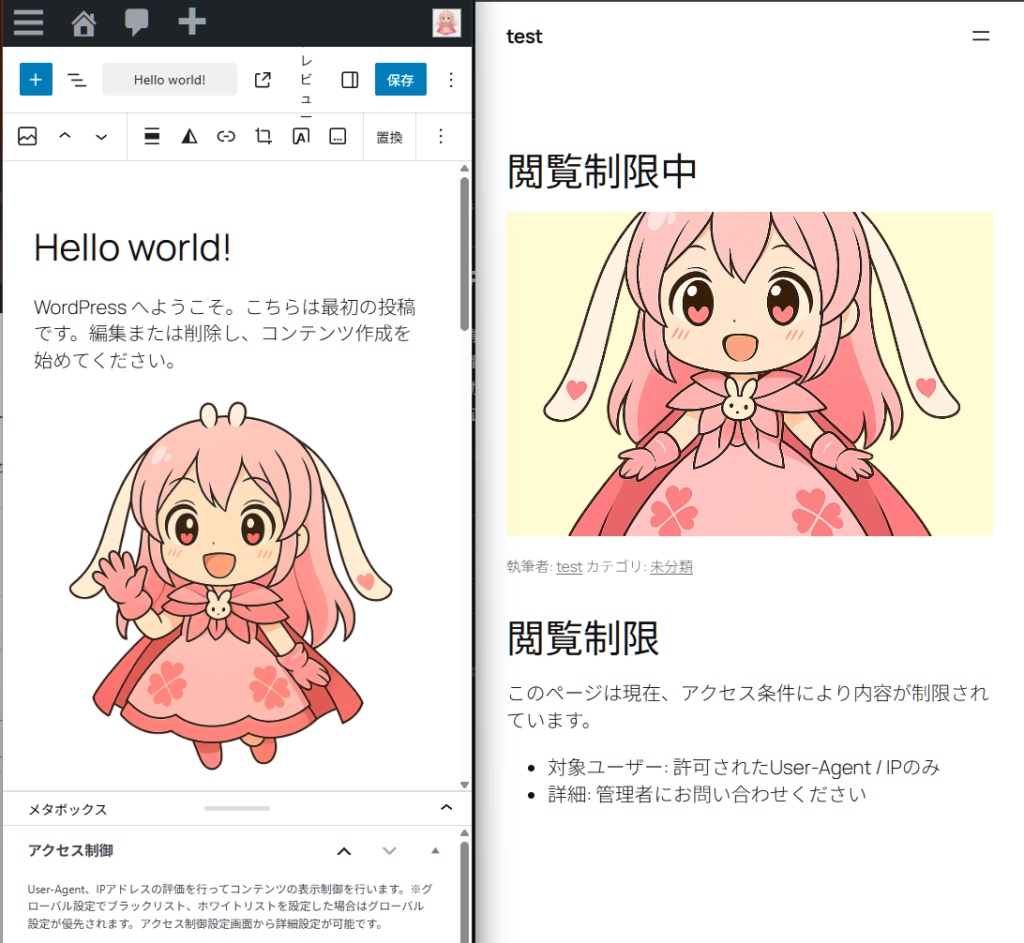Open comments via speech bubble icon
Image resolution: width=1024 pixels, height=943 pixels.
(x=137, y=22)
